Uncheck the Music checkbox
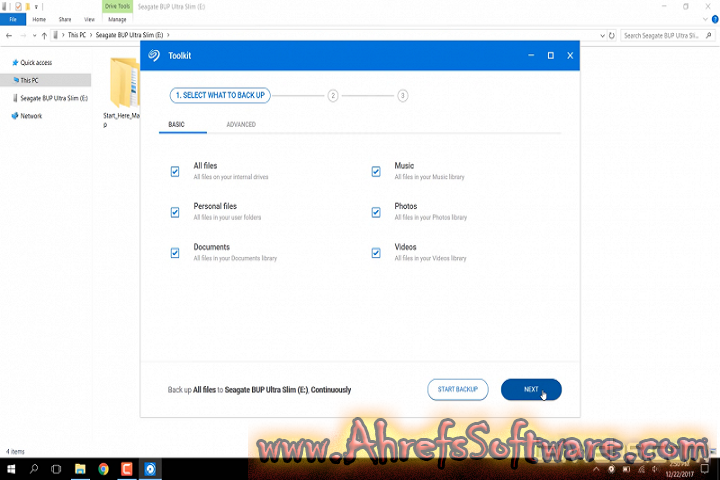The width and height of the screenshot is (720, 480). pyautogui.click(x=376, y=172)
